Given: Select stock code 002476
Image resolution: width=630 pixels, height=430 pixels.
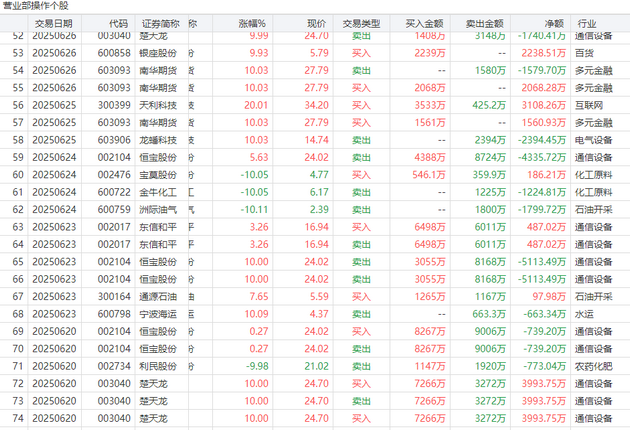Looking at the screenshot, I should point(114,175).
